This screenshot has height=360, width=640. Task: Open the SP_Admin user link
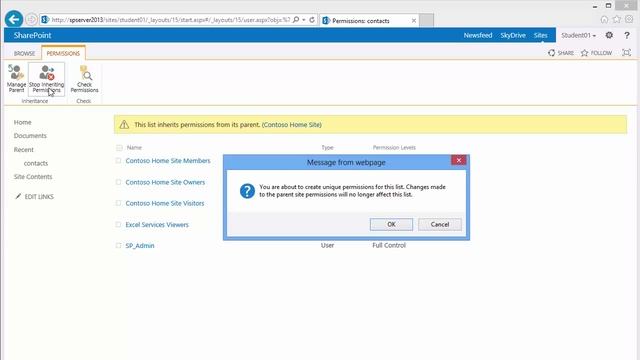point(140,246)
